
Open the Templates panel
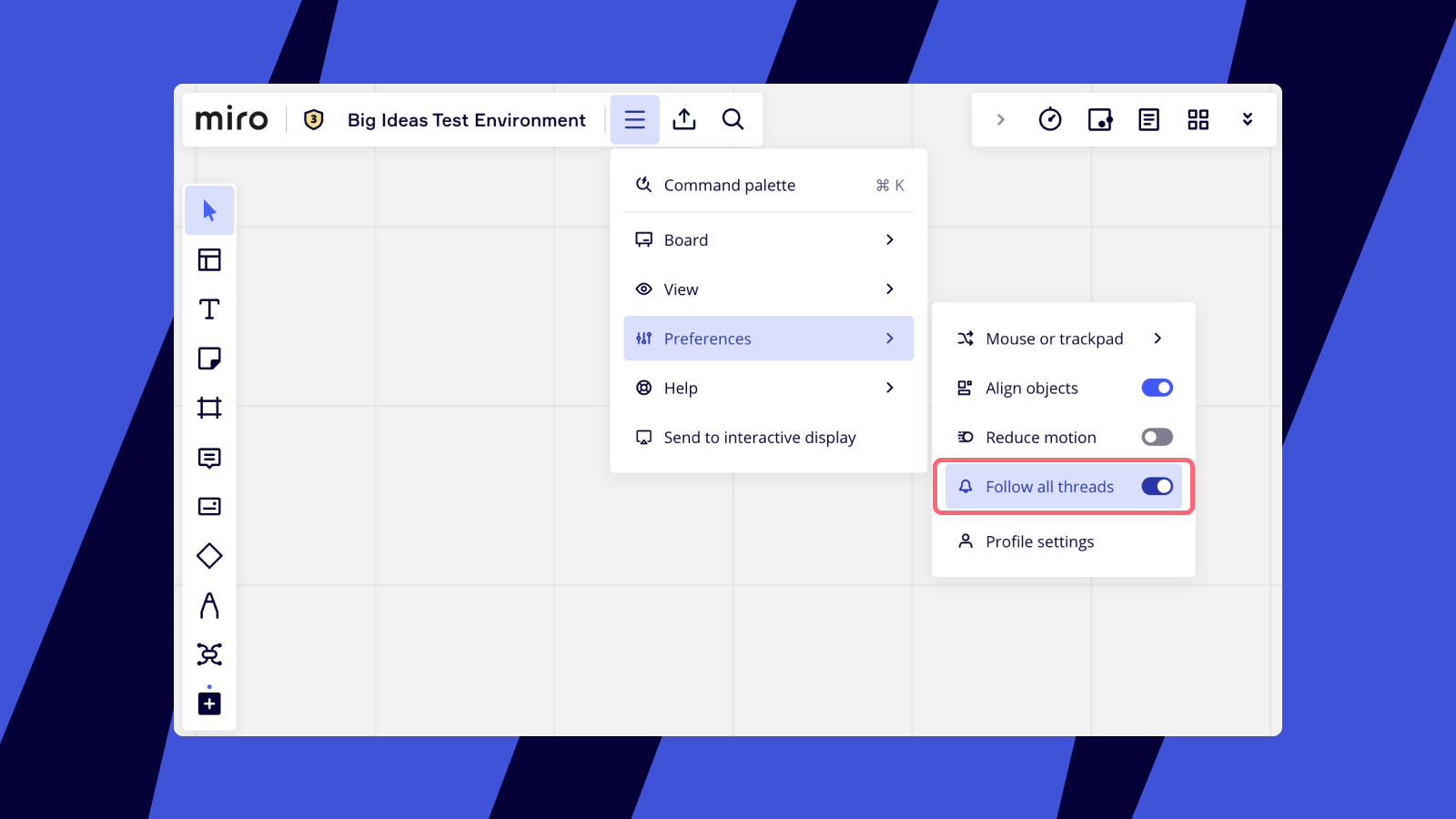[x=209, y=259]
